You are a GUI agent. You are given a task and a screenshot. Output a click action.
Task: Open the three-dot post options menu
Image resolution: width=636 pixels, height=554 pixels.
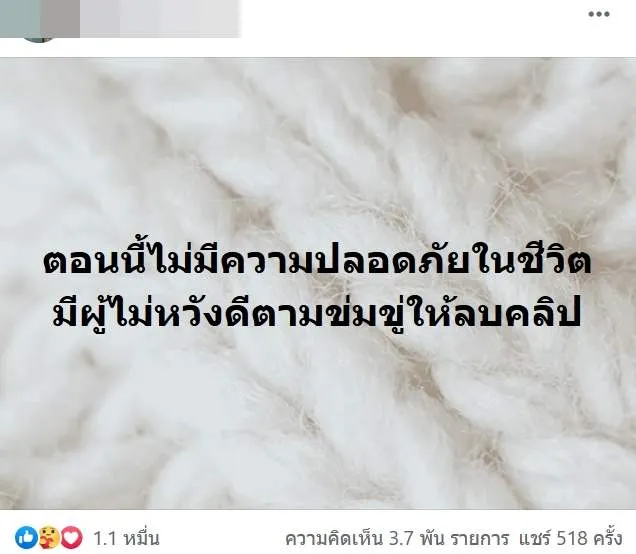tap(599, 14)
